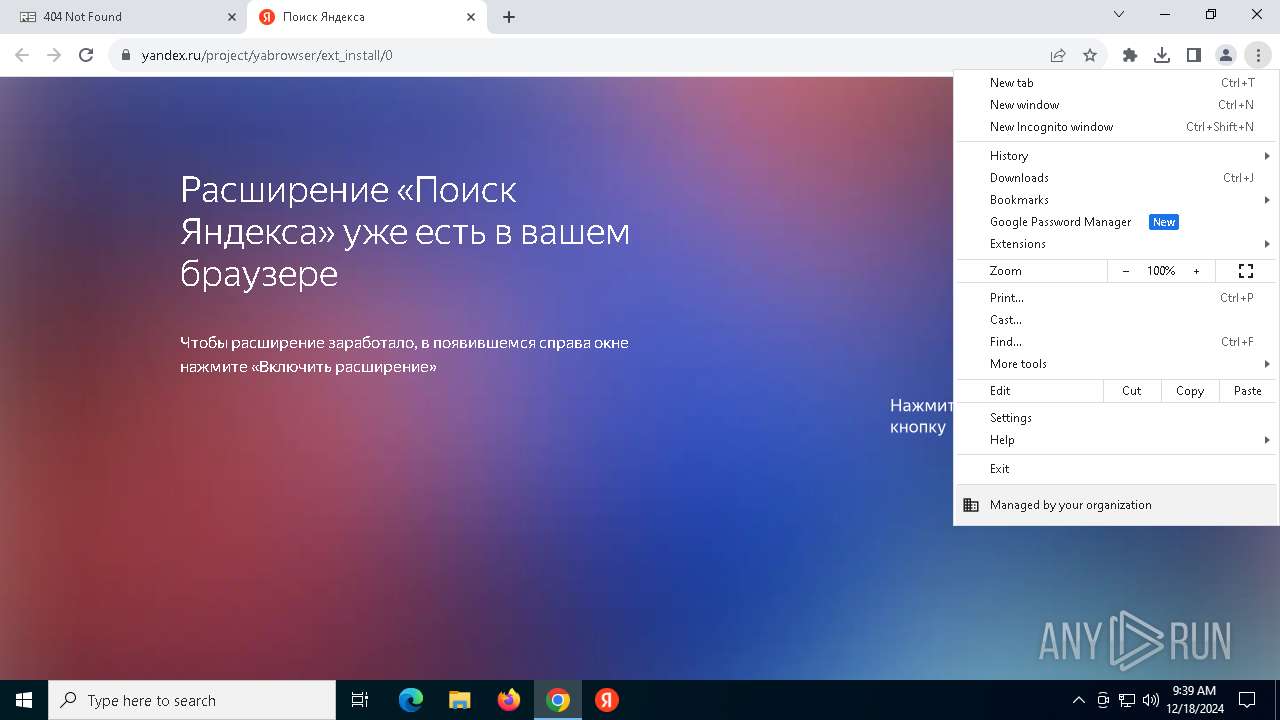Viewport: 1280px width, 720px height.
Task: Open the Windows Start menu
Action: tap(24, 700)
